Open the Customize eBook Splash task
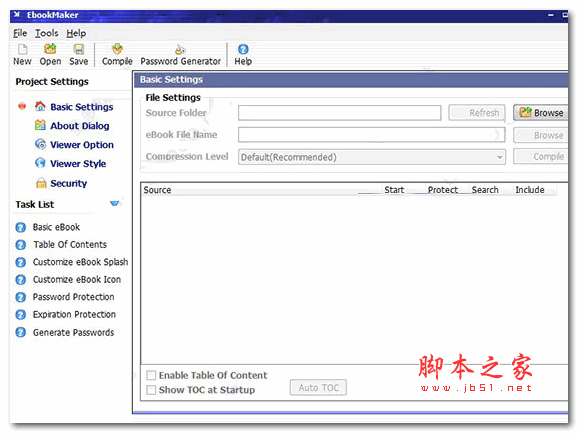This screenshot has width=579, height=434. point(80,262)
